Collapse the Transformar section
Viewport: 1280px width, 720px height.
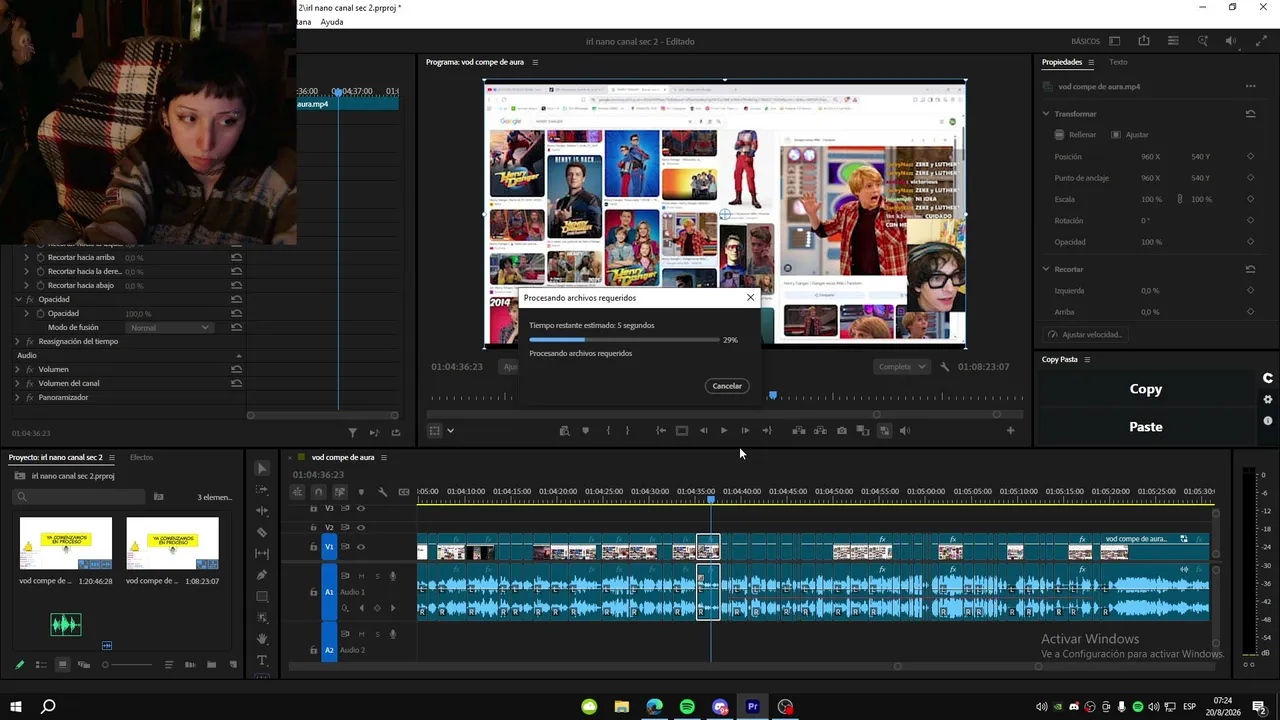1046,114
